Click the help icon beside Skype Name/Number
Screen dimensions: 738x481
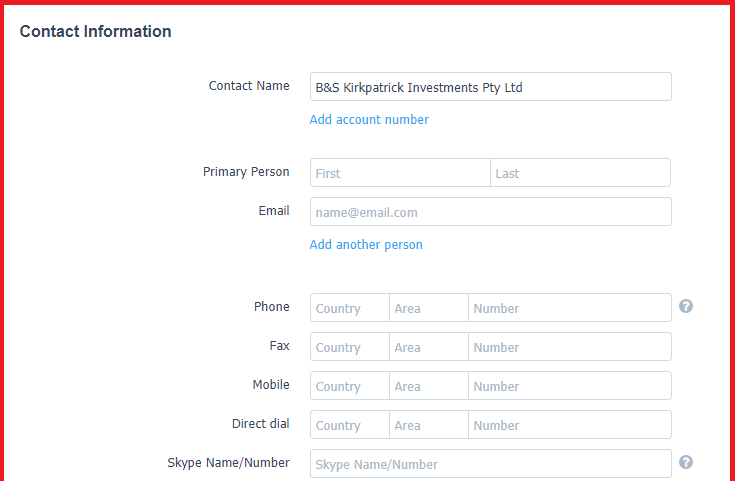(x=686, y=462)
